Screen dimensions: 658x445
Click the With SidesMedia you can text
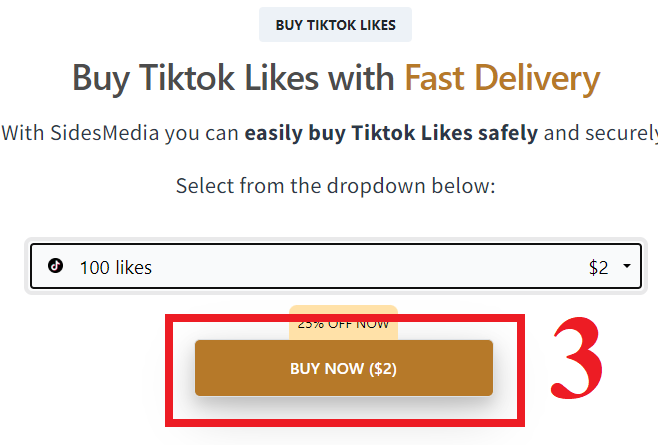click(x=120, y=133)
